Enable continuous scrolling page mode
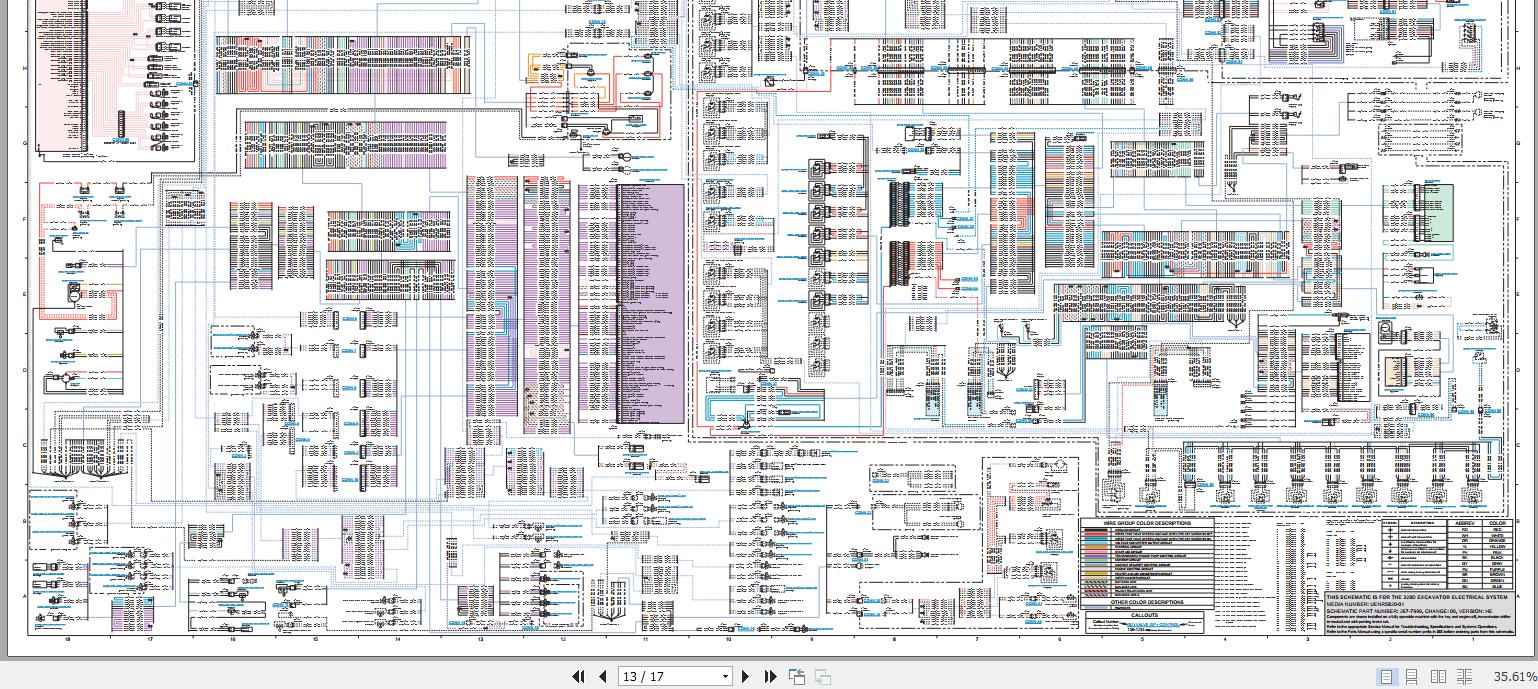Image resolution: width=1538 pixels, height=689 pixels. coord(1411,677)
